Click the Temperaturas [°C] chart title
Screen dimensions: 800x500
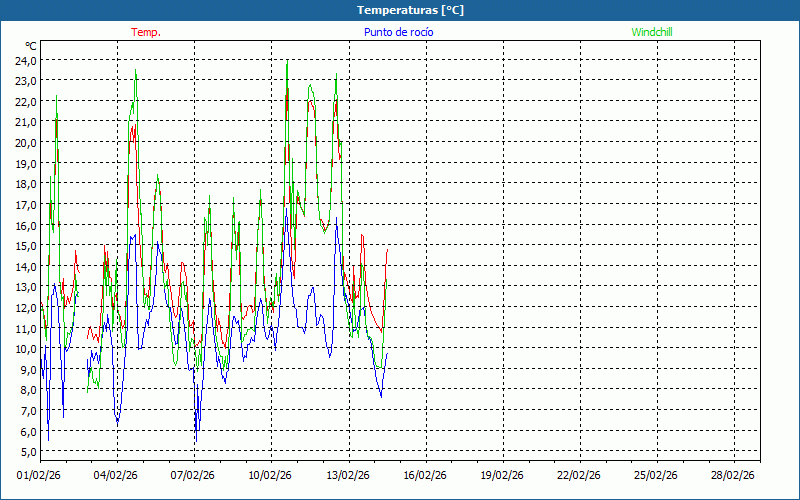[410, 10]
